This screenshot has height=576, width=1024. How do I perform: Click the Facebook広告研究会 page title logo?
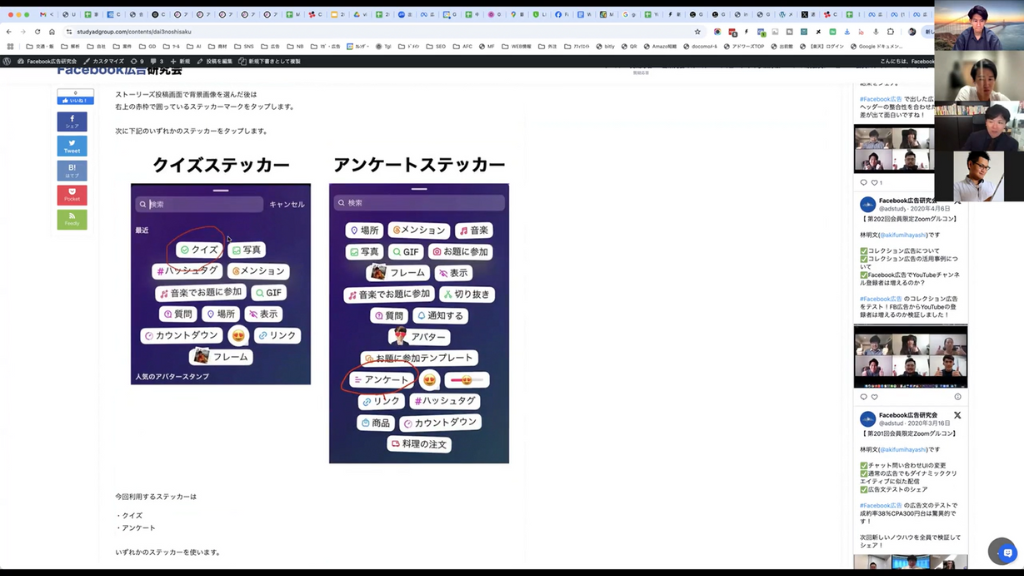119,70
